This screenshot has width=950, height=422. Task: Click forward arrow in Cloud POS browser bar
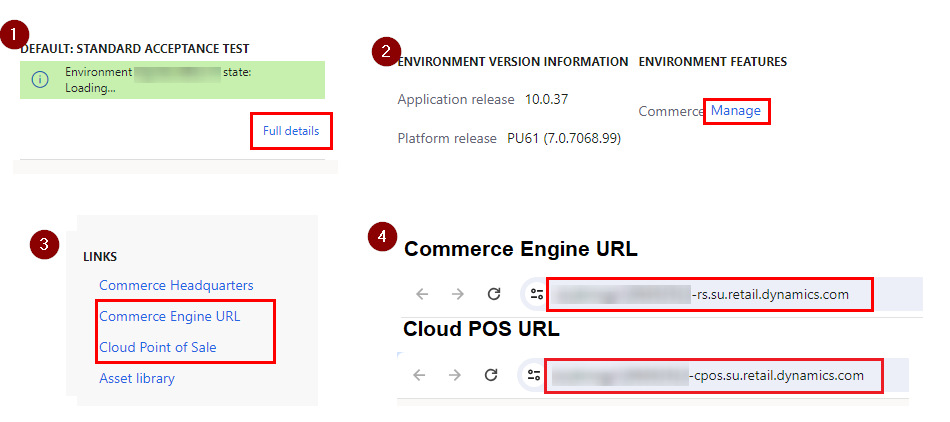click(x=455, y=375)
